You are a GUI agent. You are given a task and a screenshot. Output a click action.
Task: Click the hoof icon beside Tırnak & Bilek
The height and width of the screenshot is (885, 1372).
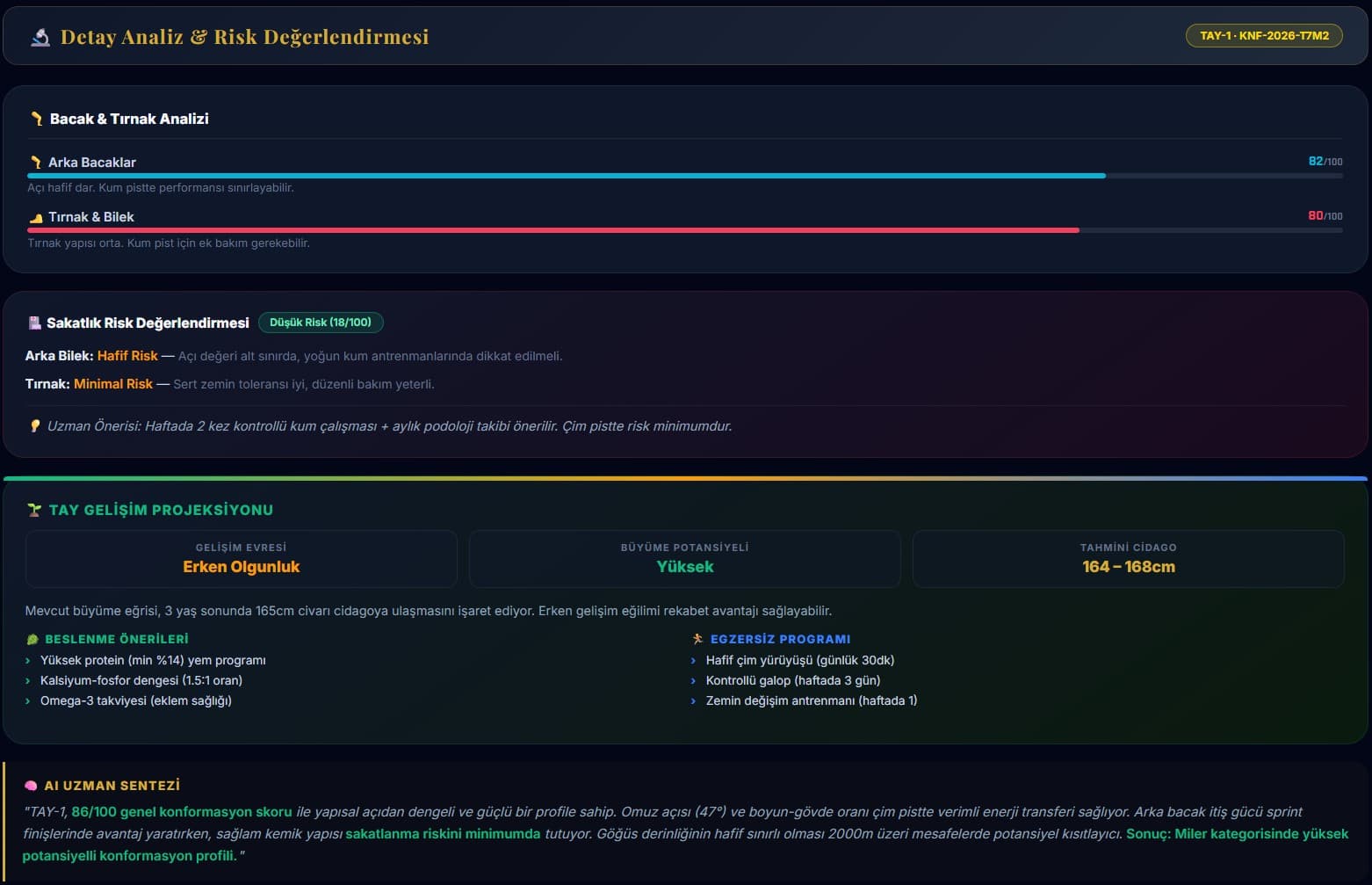36,218
